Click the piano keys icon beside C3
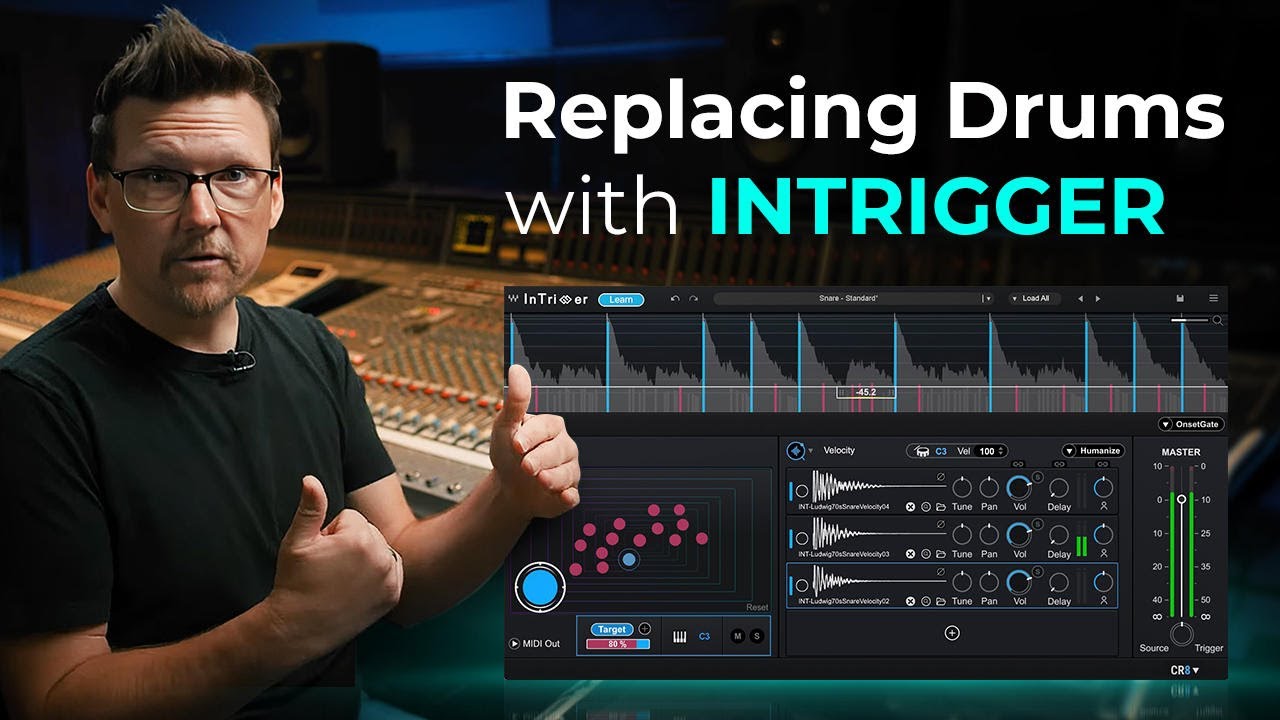 679,636
